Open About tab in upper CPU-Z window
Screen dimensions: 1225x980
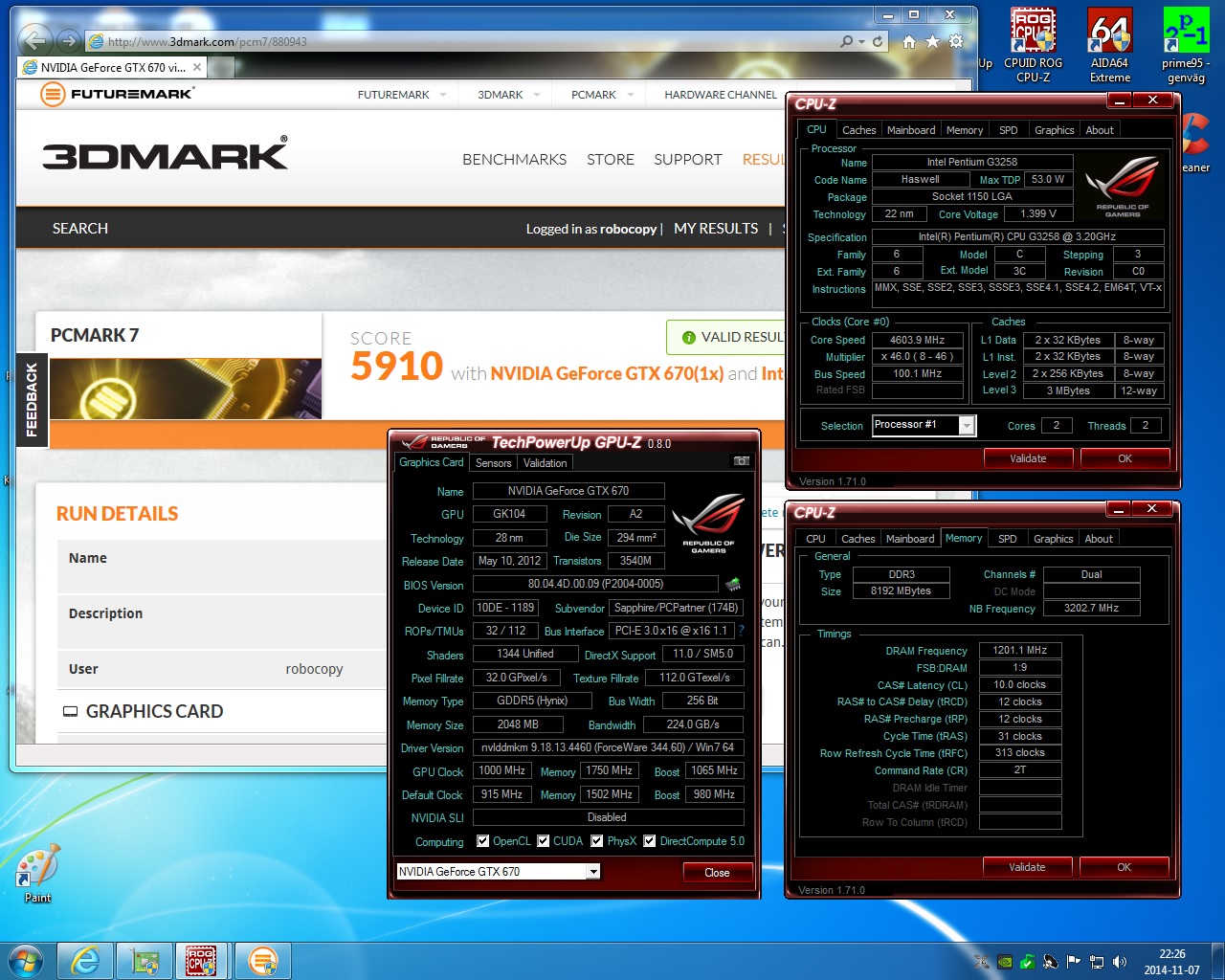click(1100, 130)
